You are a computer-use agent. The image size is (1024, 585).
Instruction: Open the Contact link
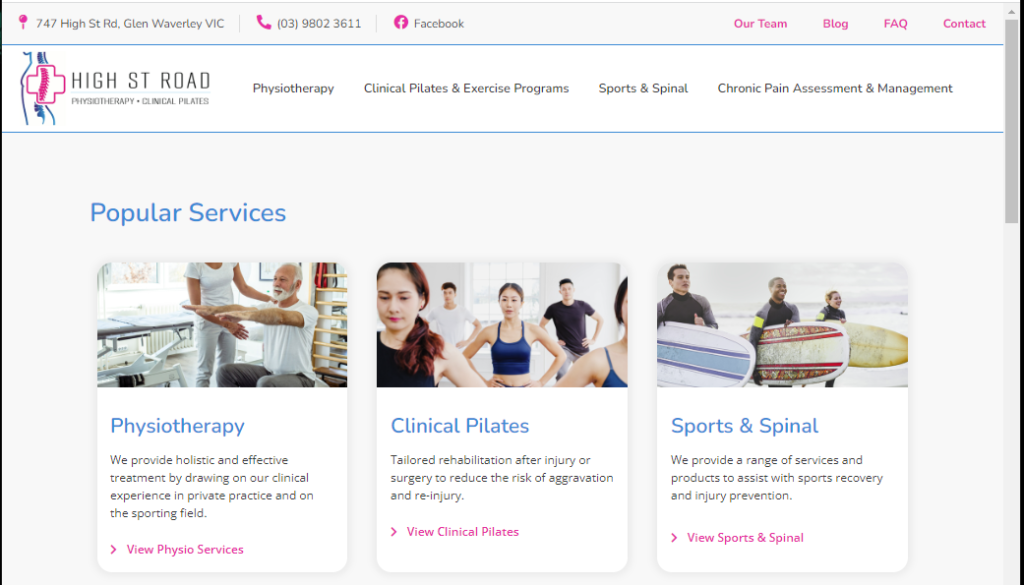tap(964, 24)
